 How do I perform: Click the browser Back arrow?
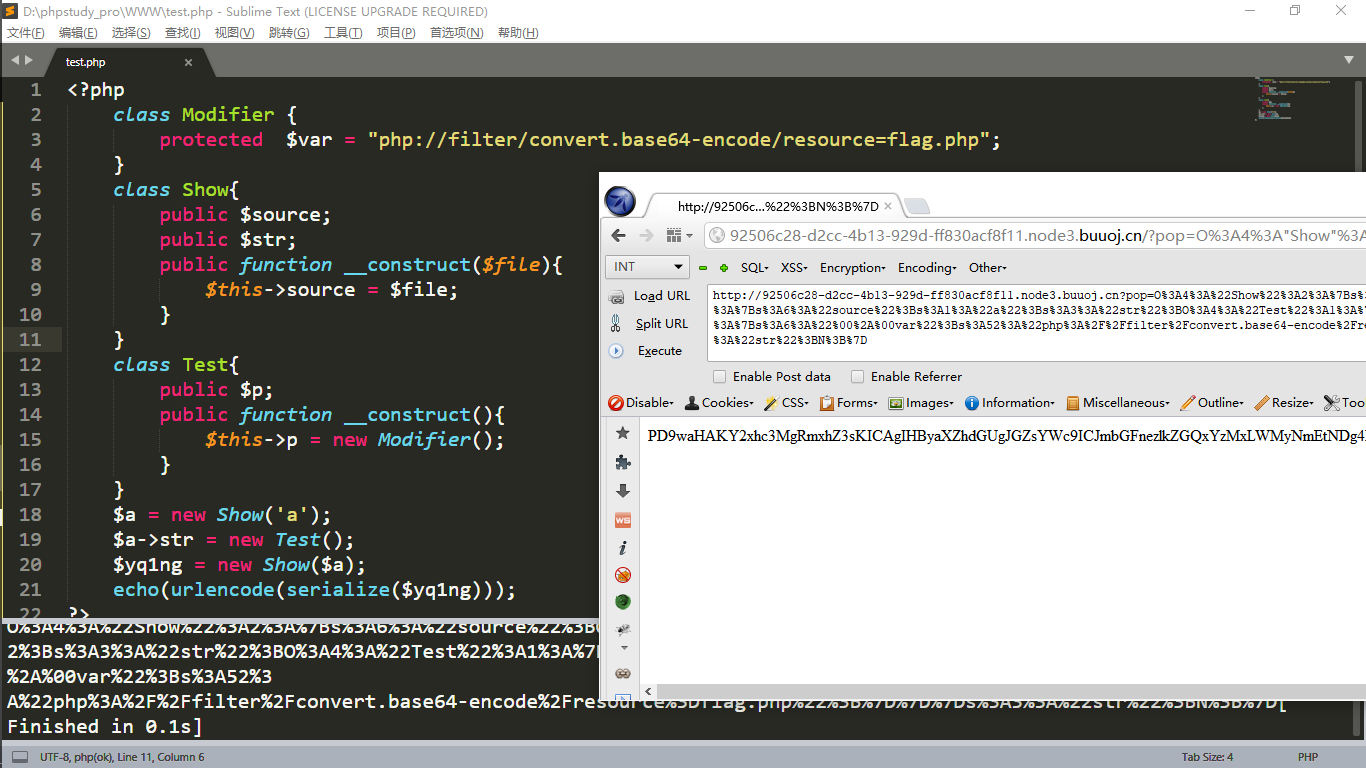tap(618, 236)
